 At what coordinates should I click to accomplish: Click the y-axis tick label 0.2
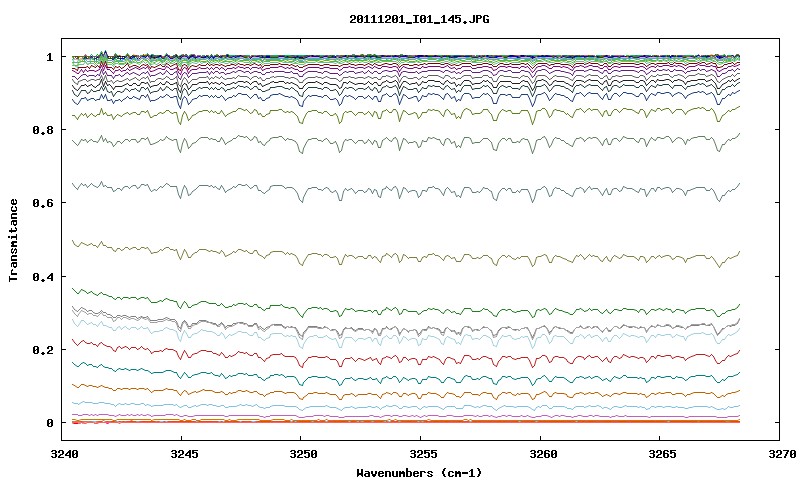point(43,350)
